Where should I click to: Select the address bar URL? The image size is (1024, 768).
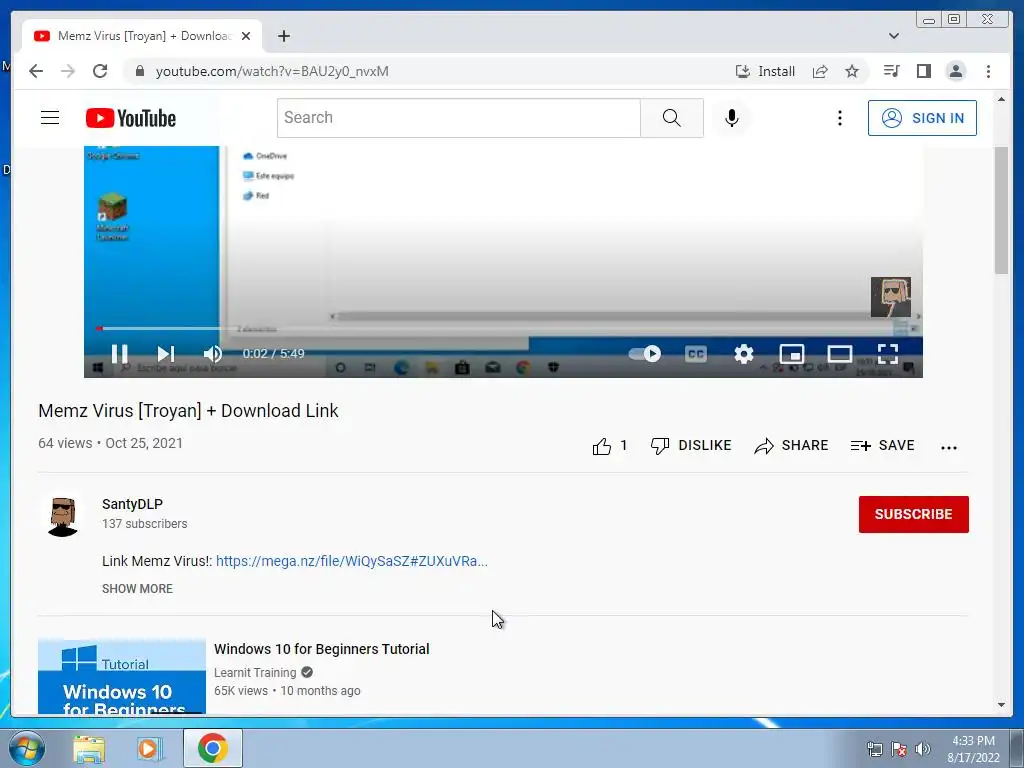(x=272, y=71)
